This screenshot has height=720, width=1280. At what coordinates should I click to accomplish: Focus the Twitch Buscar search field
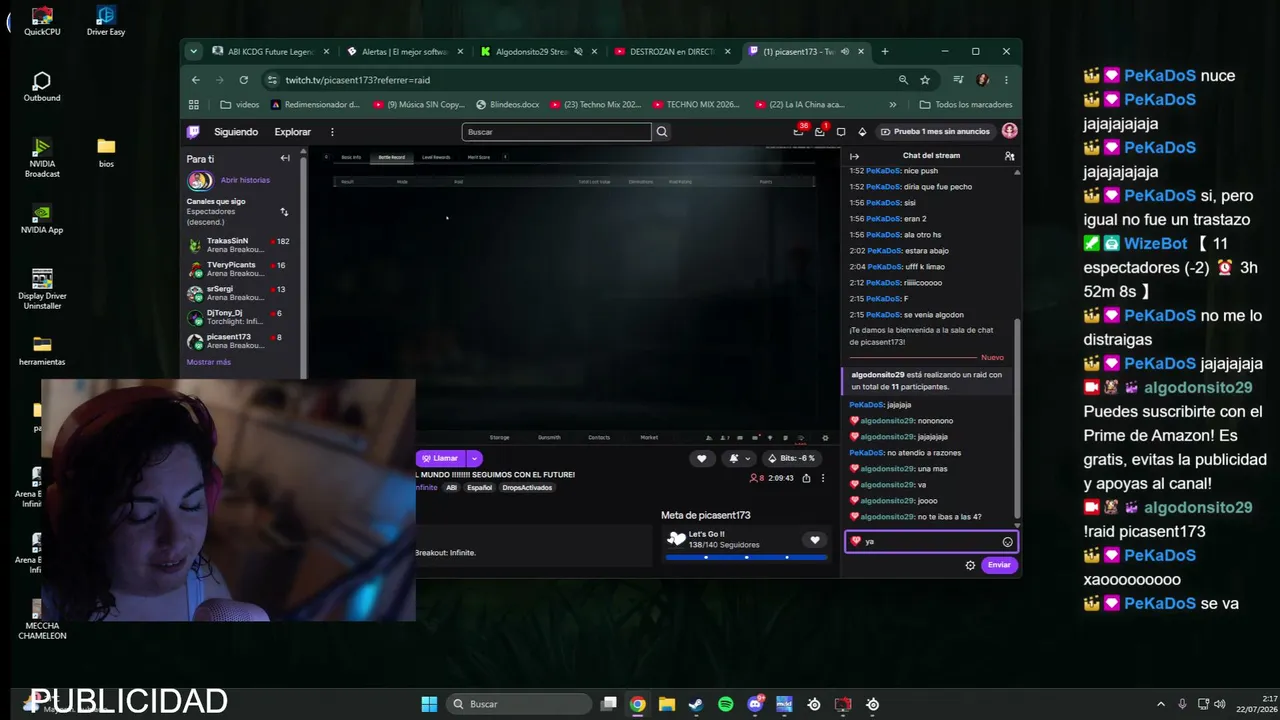[556, 131]
